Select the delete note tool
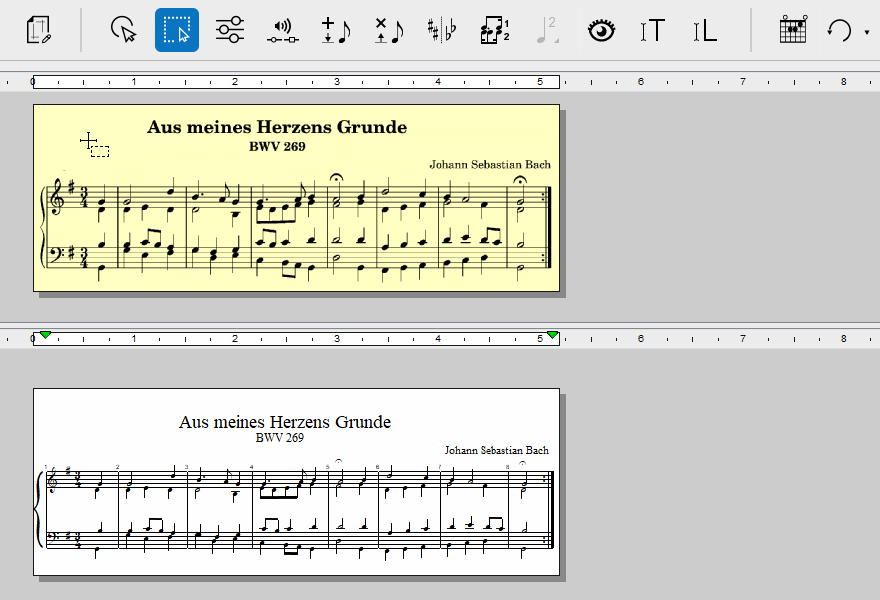This screenshot has height=600, width=880. [x=389, y=30]
